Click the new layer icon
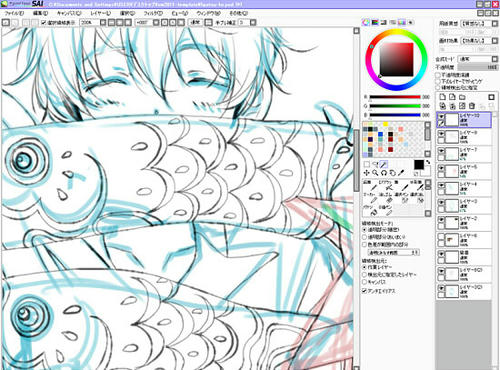Viewport: 500px width, 370px height. (442, 97)
